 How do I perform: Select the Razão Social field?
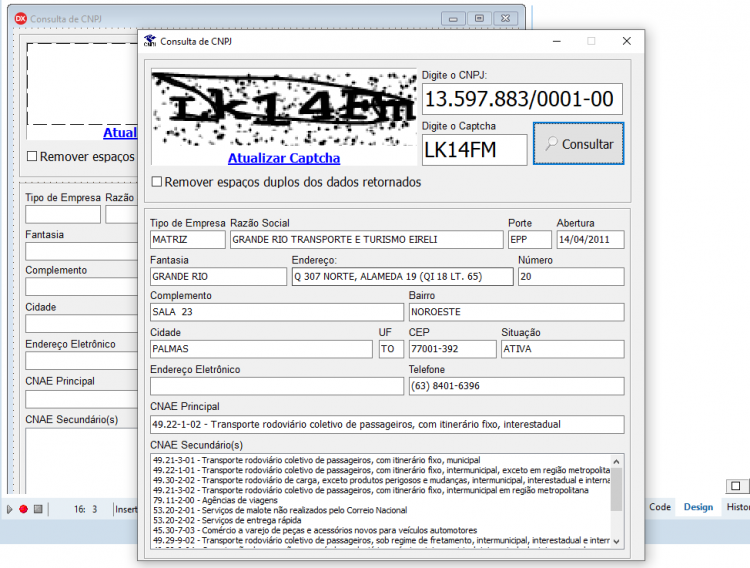[x=366, y=239]
